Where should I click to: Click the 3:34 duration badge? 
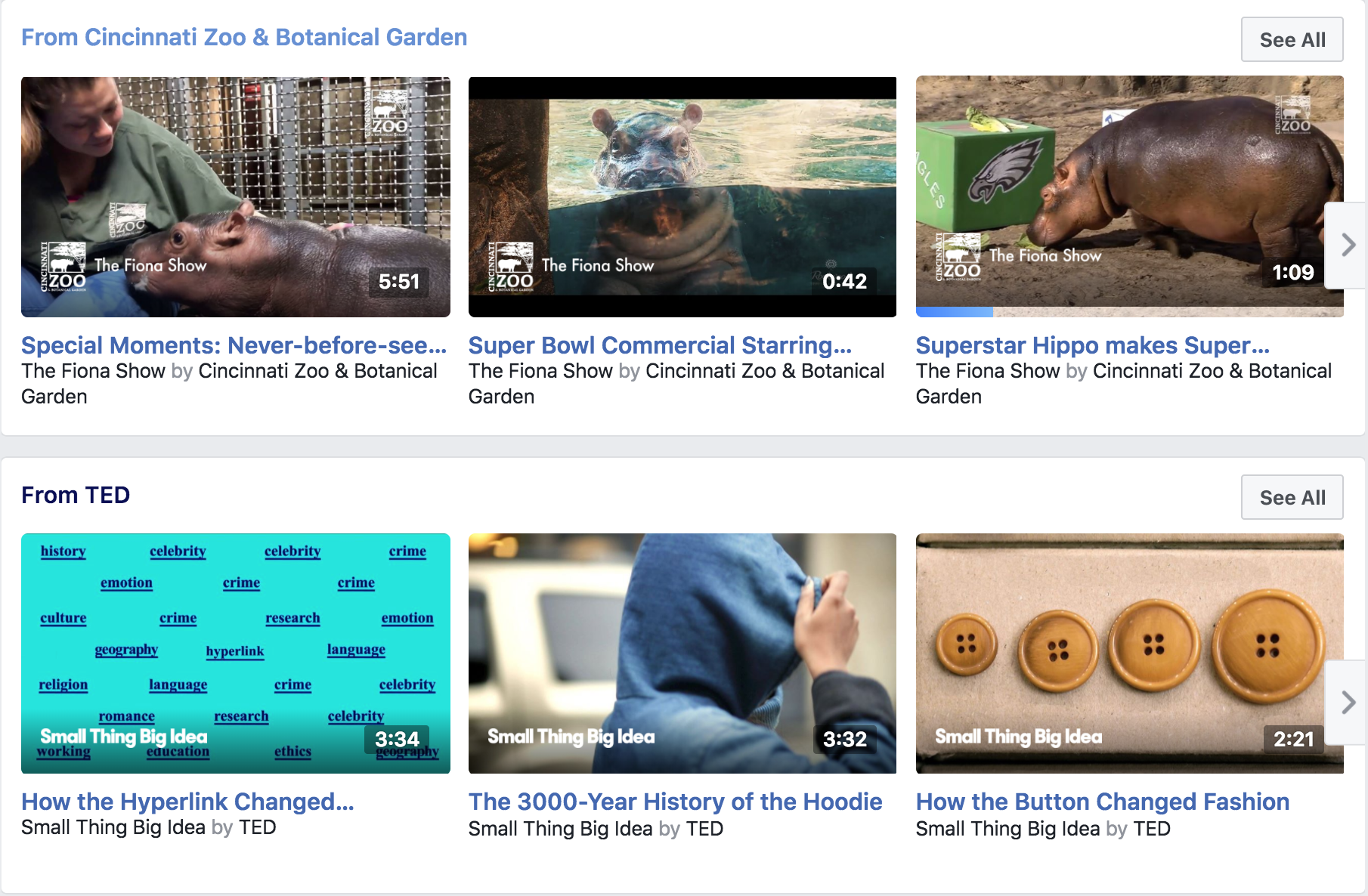(x=397, y=739)
